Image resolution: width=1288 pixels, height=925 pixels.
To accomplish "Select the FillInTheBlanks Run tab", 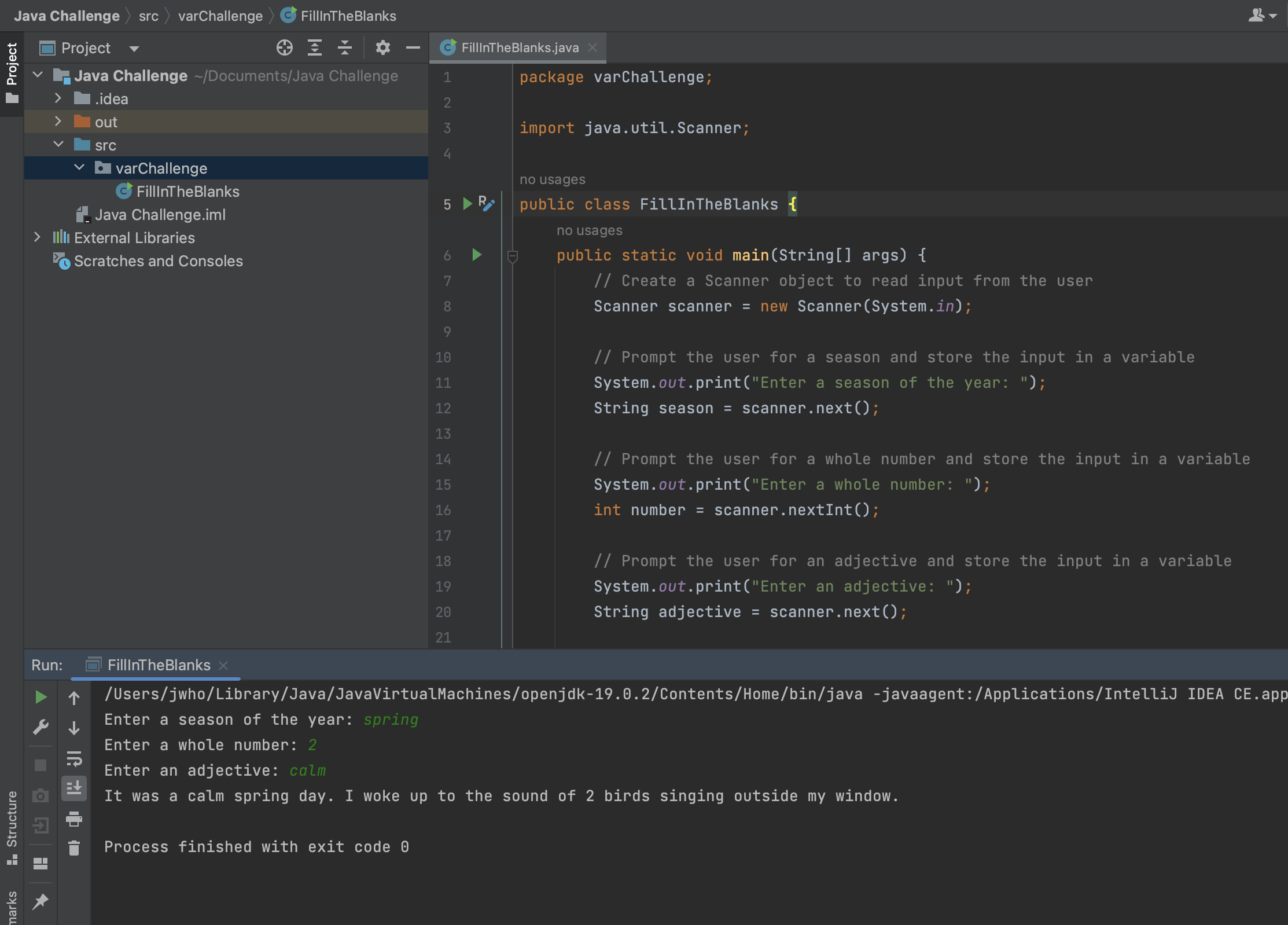I will tap(158, 665).
